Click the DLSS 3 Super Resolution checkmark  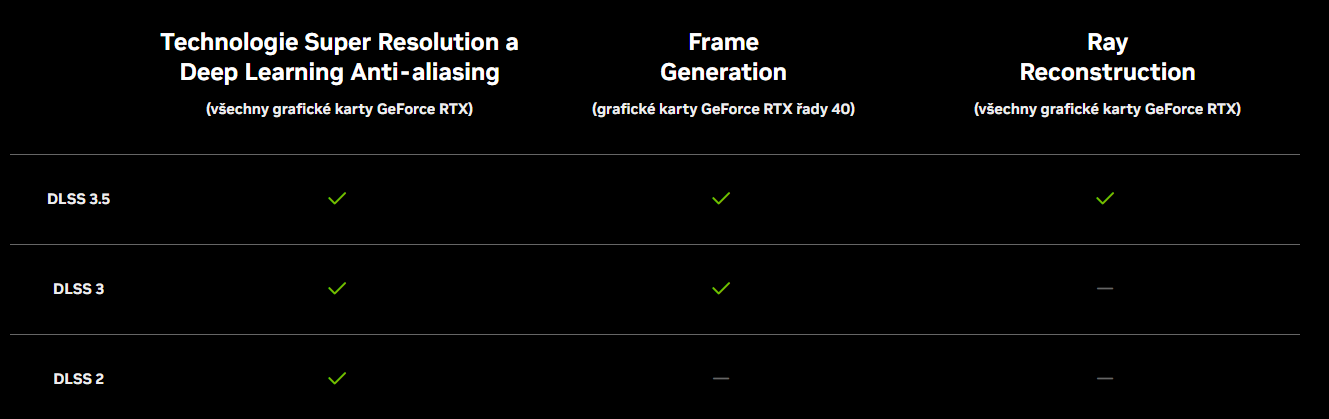point(337,288)
